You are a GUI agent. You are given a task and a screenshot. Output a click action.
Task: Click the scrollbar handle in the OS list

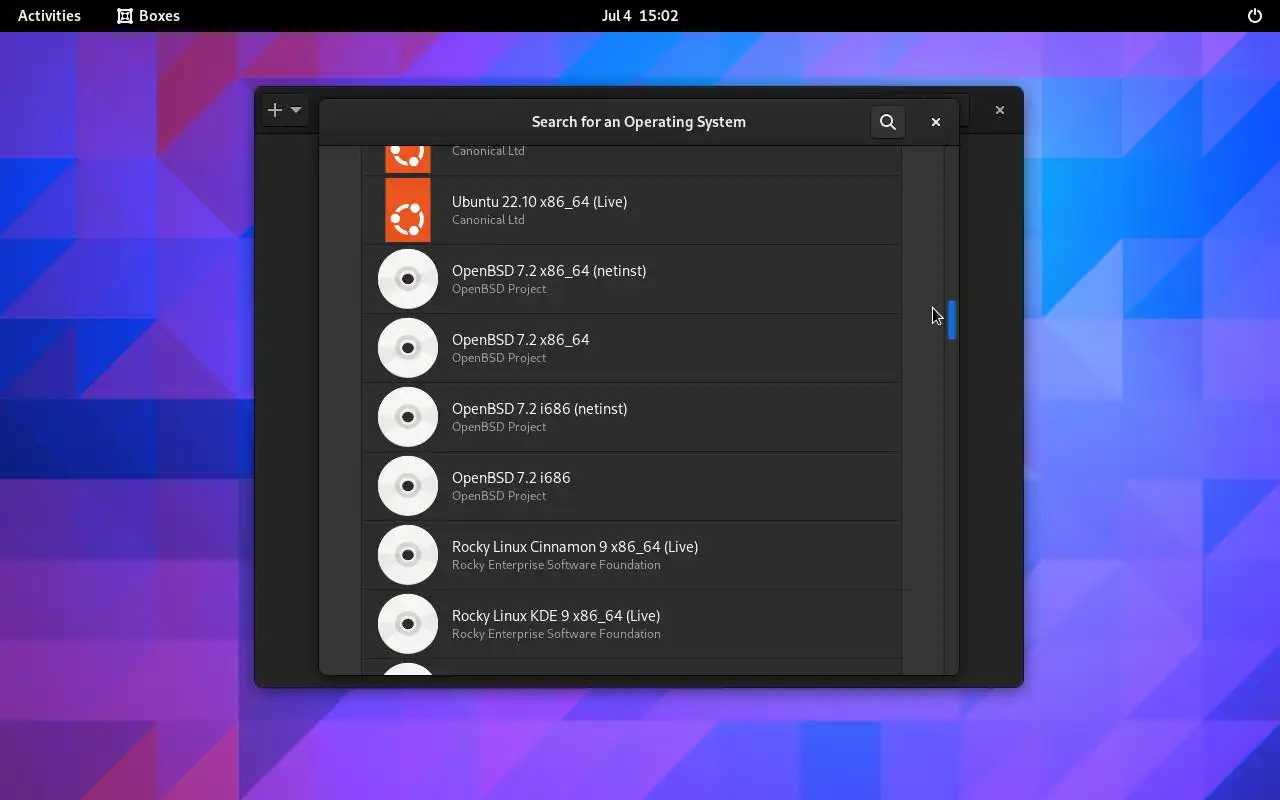point(952,320)
